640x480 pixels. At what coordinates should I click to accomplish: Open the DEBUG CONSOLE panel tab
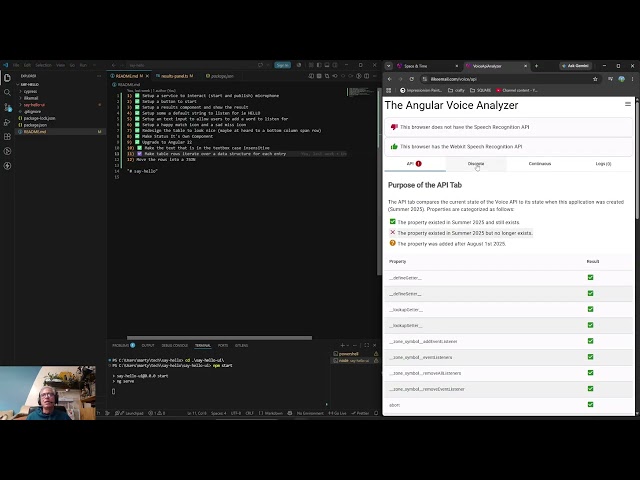pyautogui.click(x=175, y=345)
